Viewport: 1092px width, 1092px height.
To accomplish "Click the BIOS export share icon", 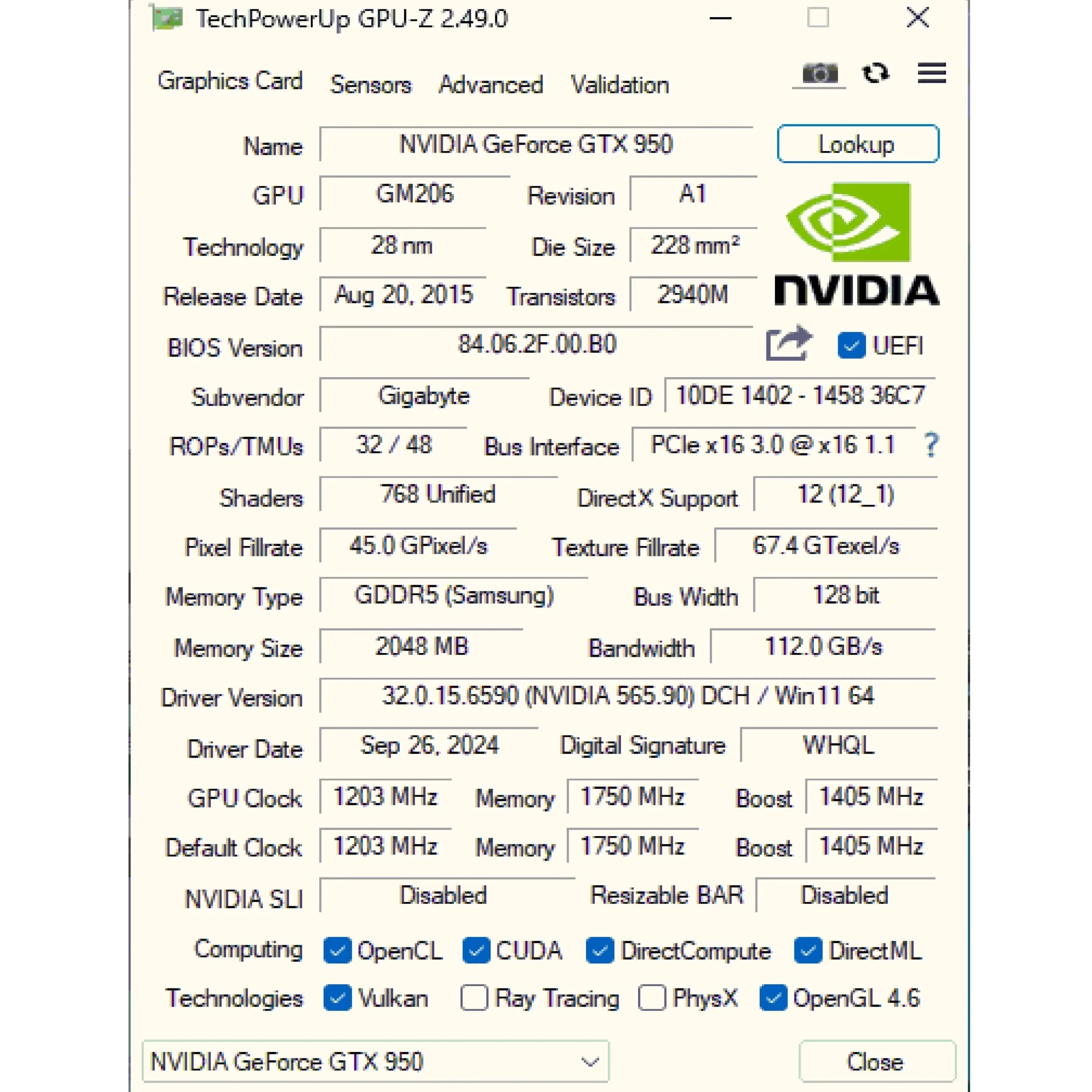I will point(789,343).
